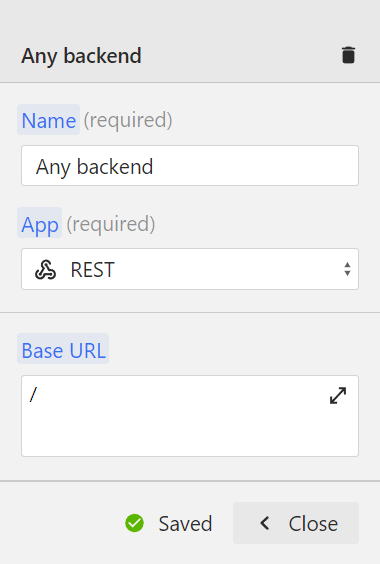Click the "(required)" hint next to App
380x564 pixels.
pos(111,224)
